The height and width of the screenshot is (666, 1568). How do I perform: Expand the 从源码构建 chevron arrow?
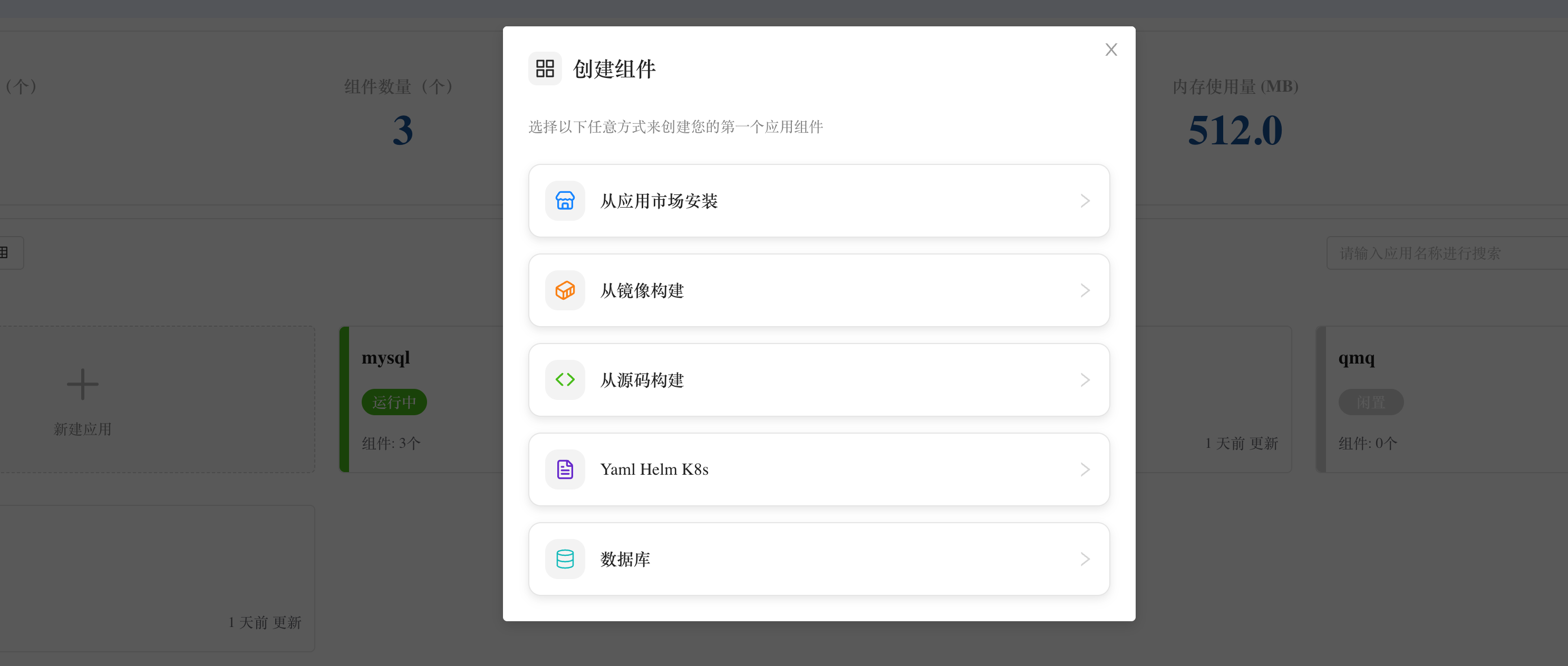(1085, 379)
